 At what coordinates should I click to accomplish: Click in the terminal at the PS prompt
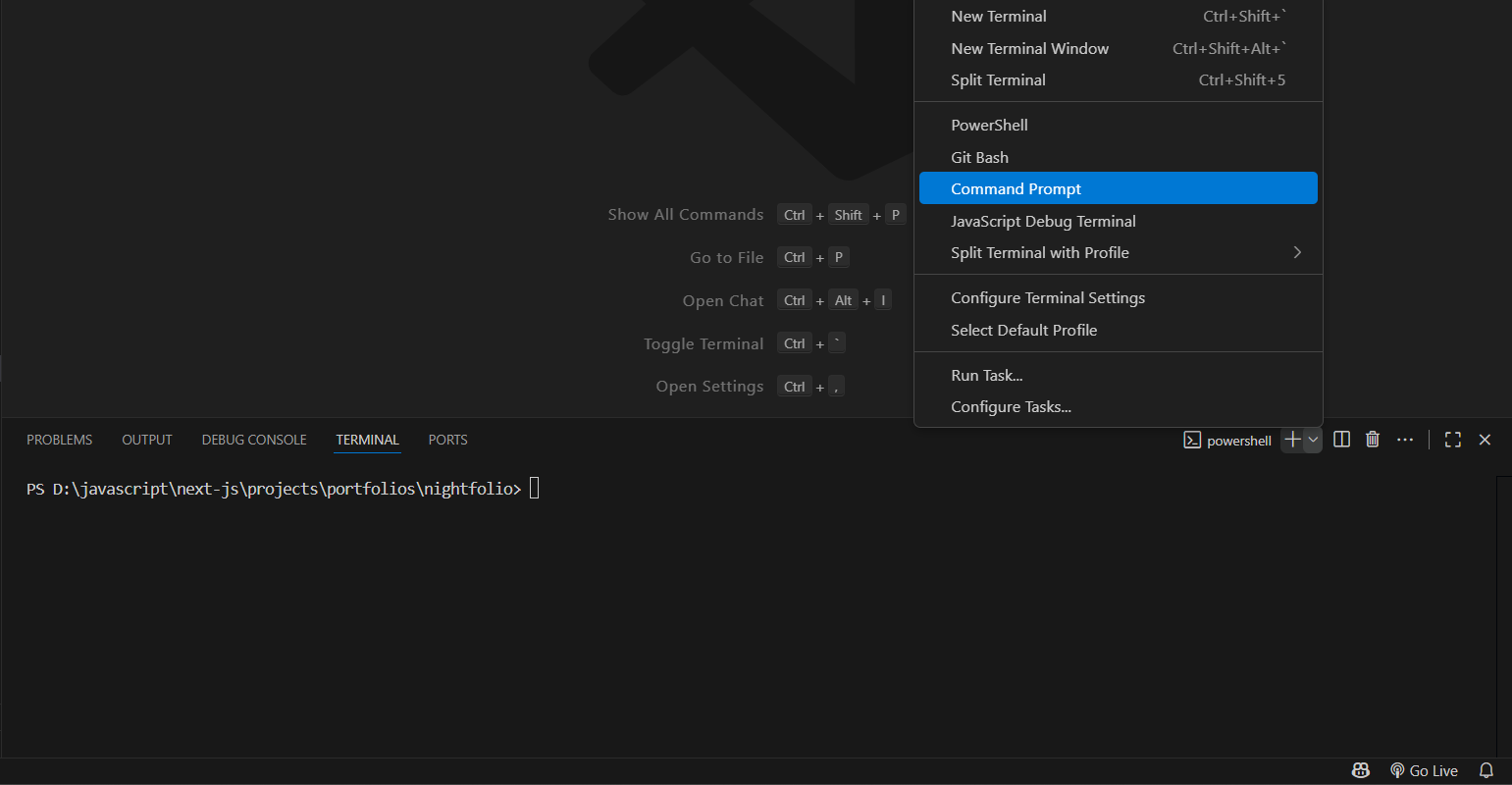coord(534,488)
